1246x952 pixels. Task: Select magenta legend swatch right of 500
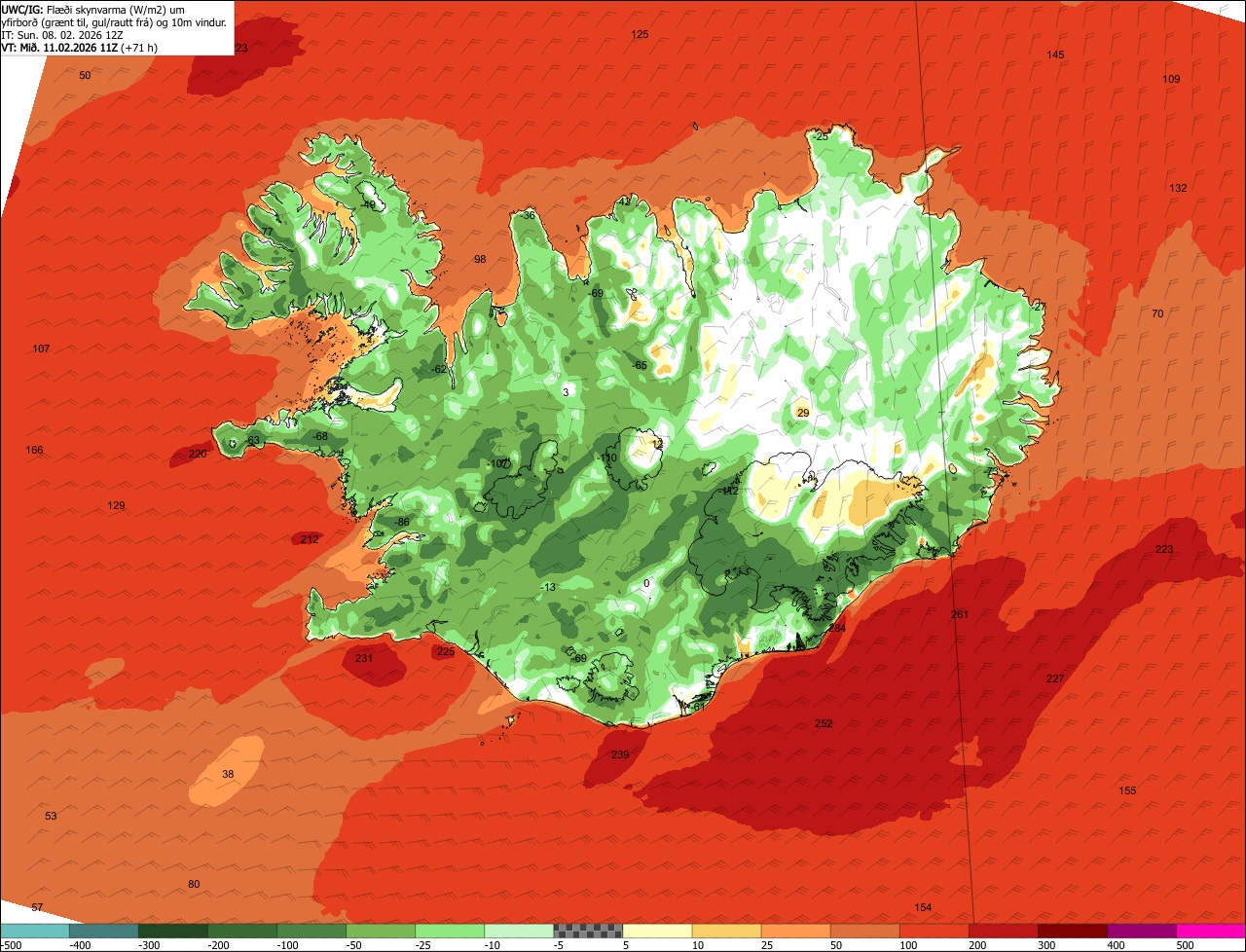[1211, 931]
